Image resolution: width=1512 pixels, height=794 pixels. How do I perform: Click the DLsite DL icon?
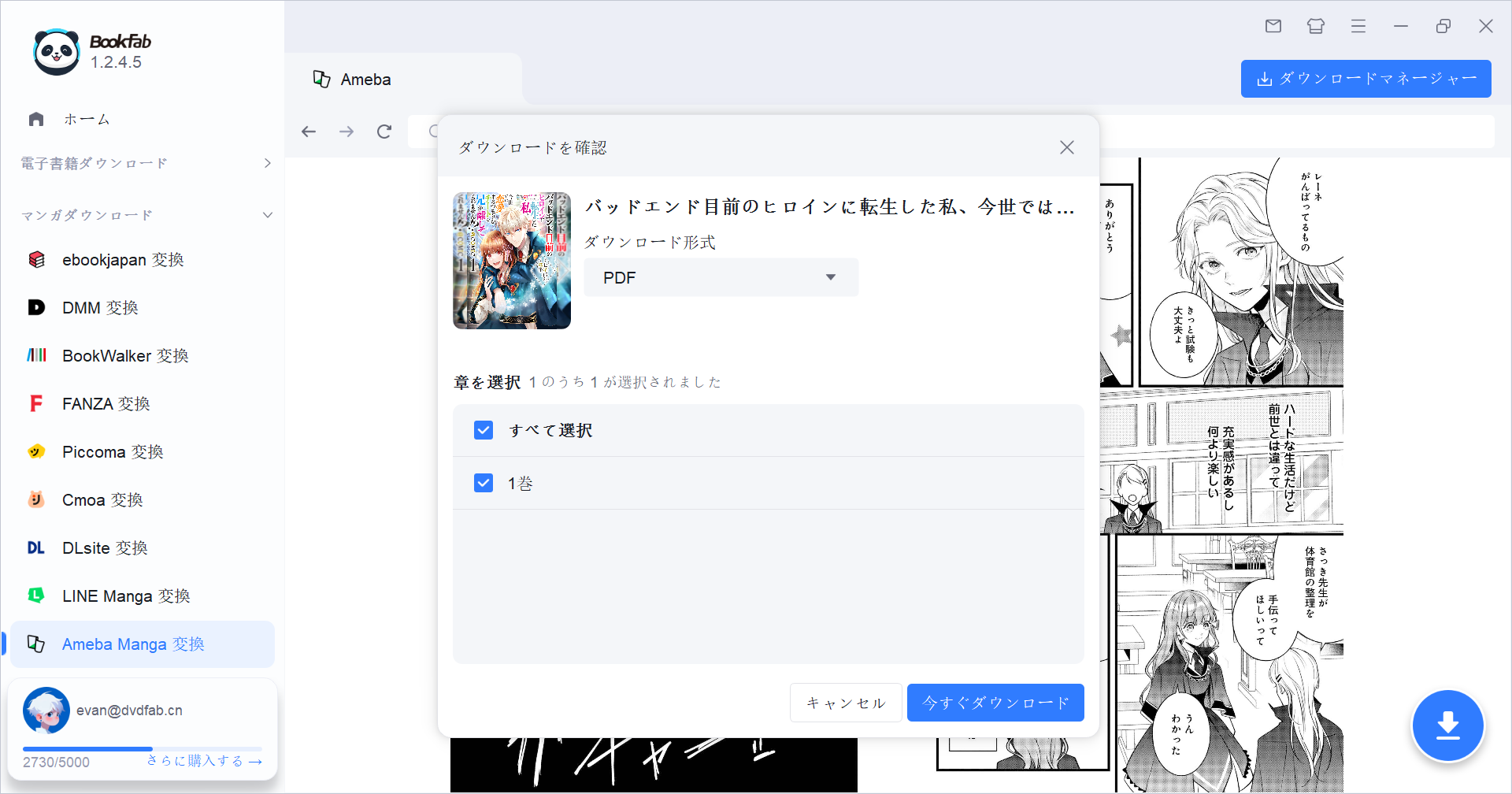pos(36,547)
